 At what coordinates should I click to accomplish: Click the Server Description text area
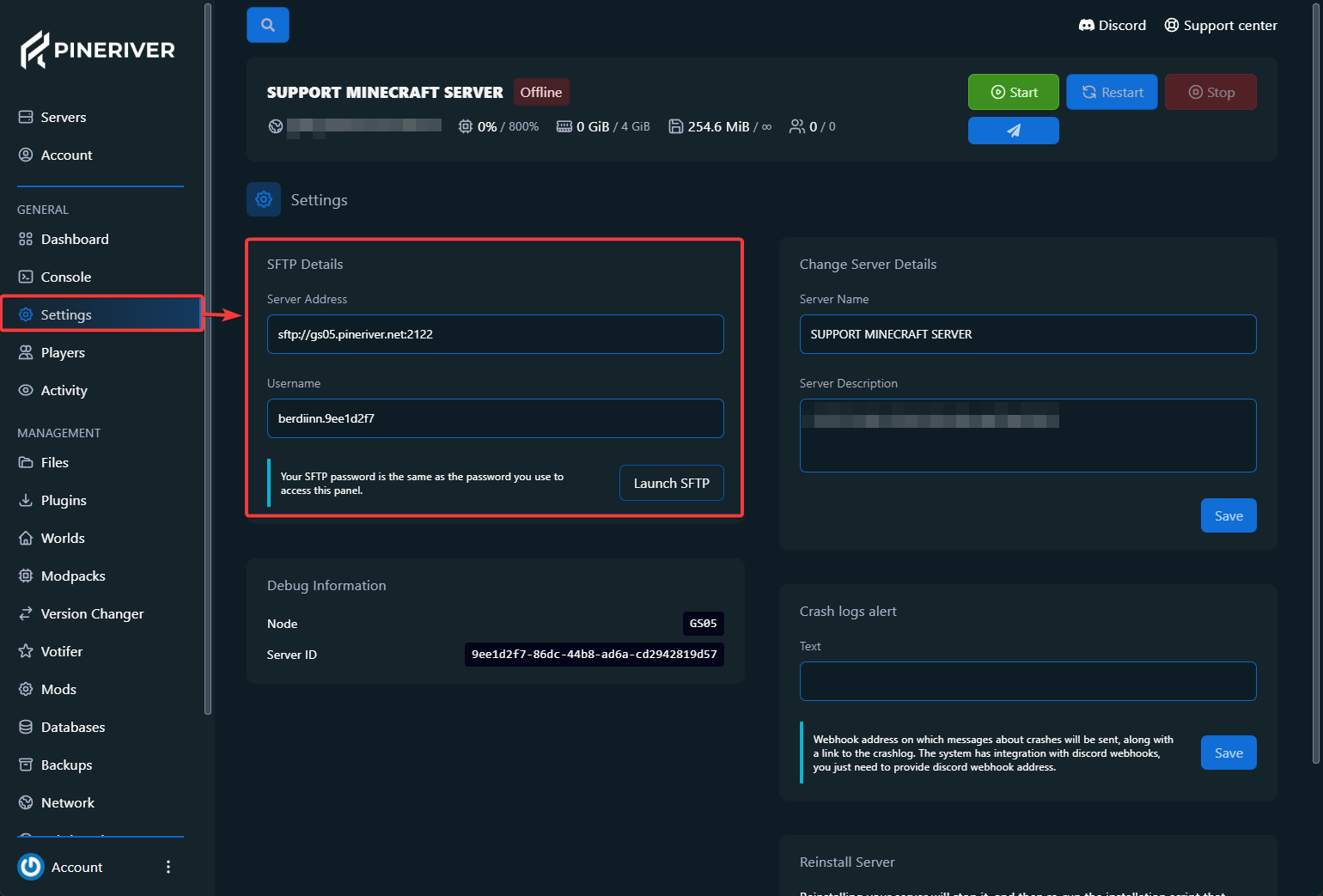click(x=1028, y=436)
